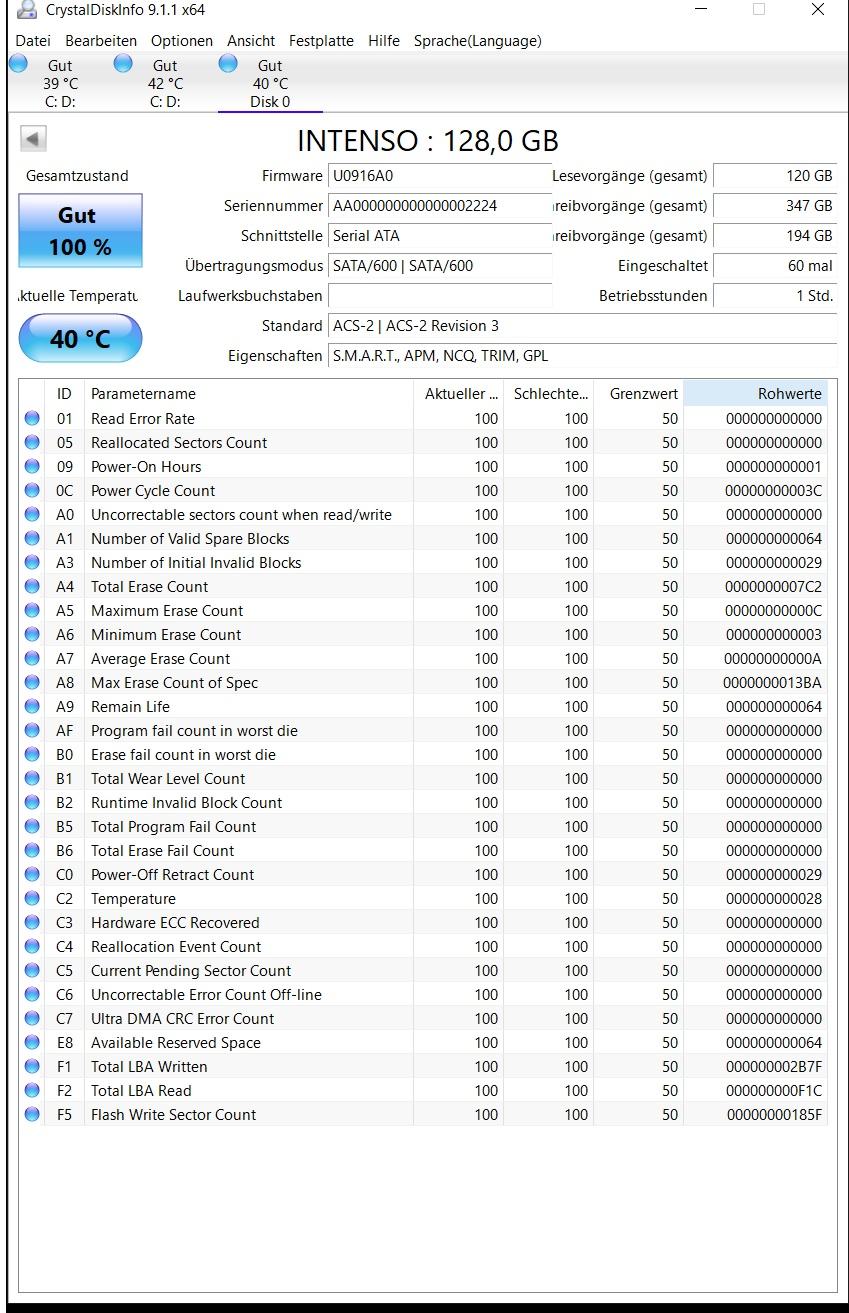Click status orb for Power-Off Retract Count
The height and width of the screenshot is (1313, 849).
pos(32,875)
